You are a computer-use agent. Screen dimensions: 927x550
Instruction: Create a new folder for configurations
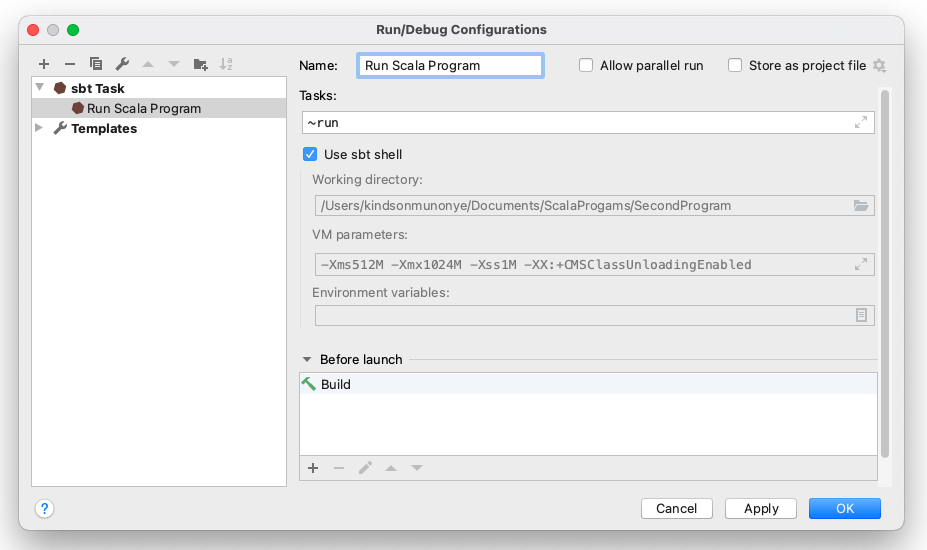[200, 64]
